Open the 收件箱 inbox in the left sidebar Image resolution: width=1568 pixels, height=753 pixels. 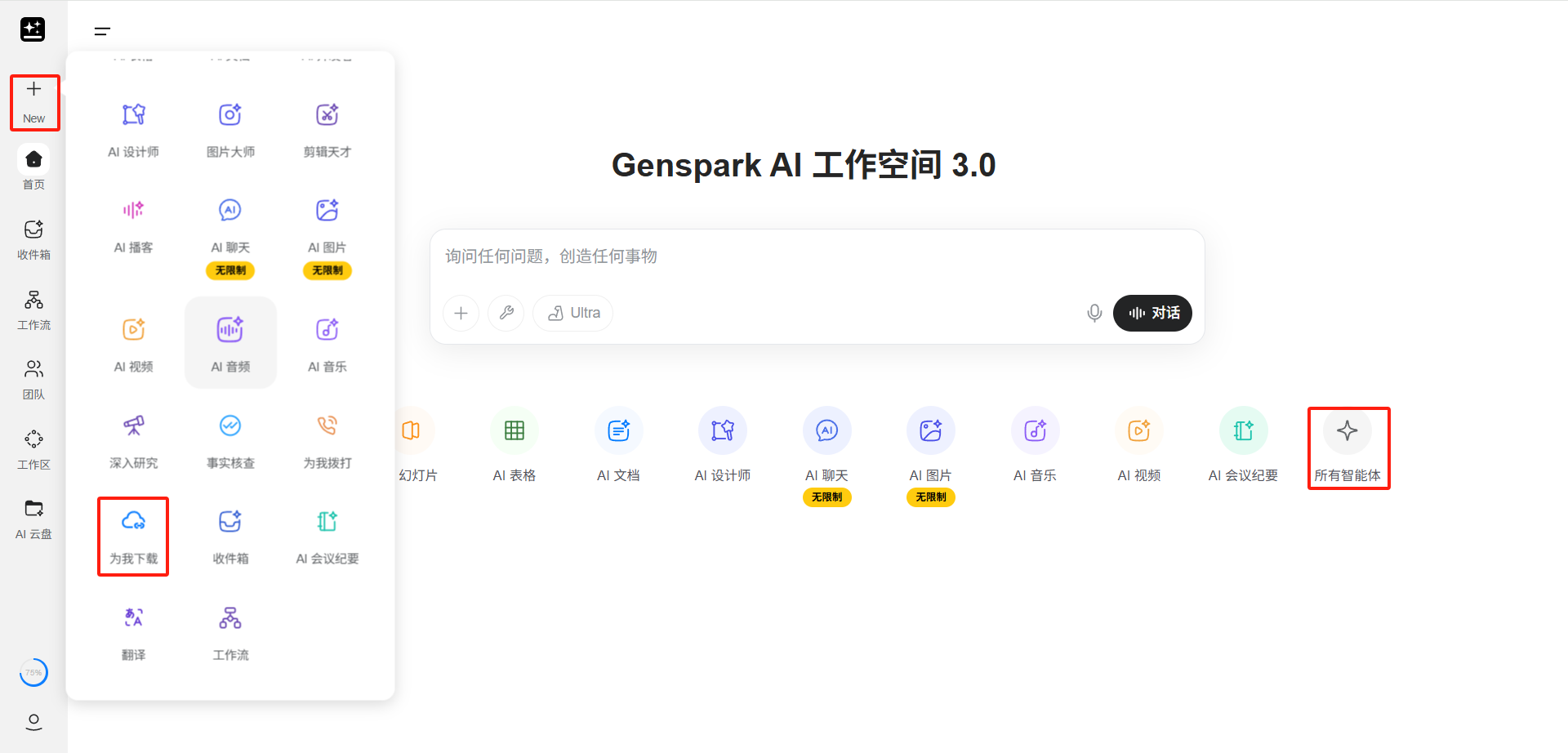click(33, 239)
